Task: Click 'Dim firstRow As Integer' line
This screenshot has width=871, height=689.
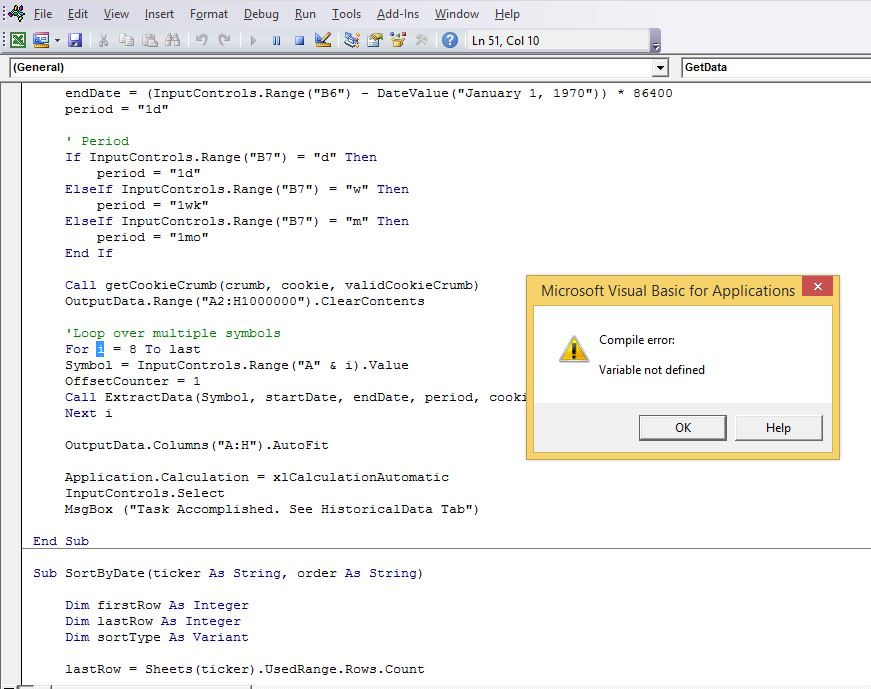Action: point(157,605)
